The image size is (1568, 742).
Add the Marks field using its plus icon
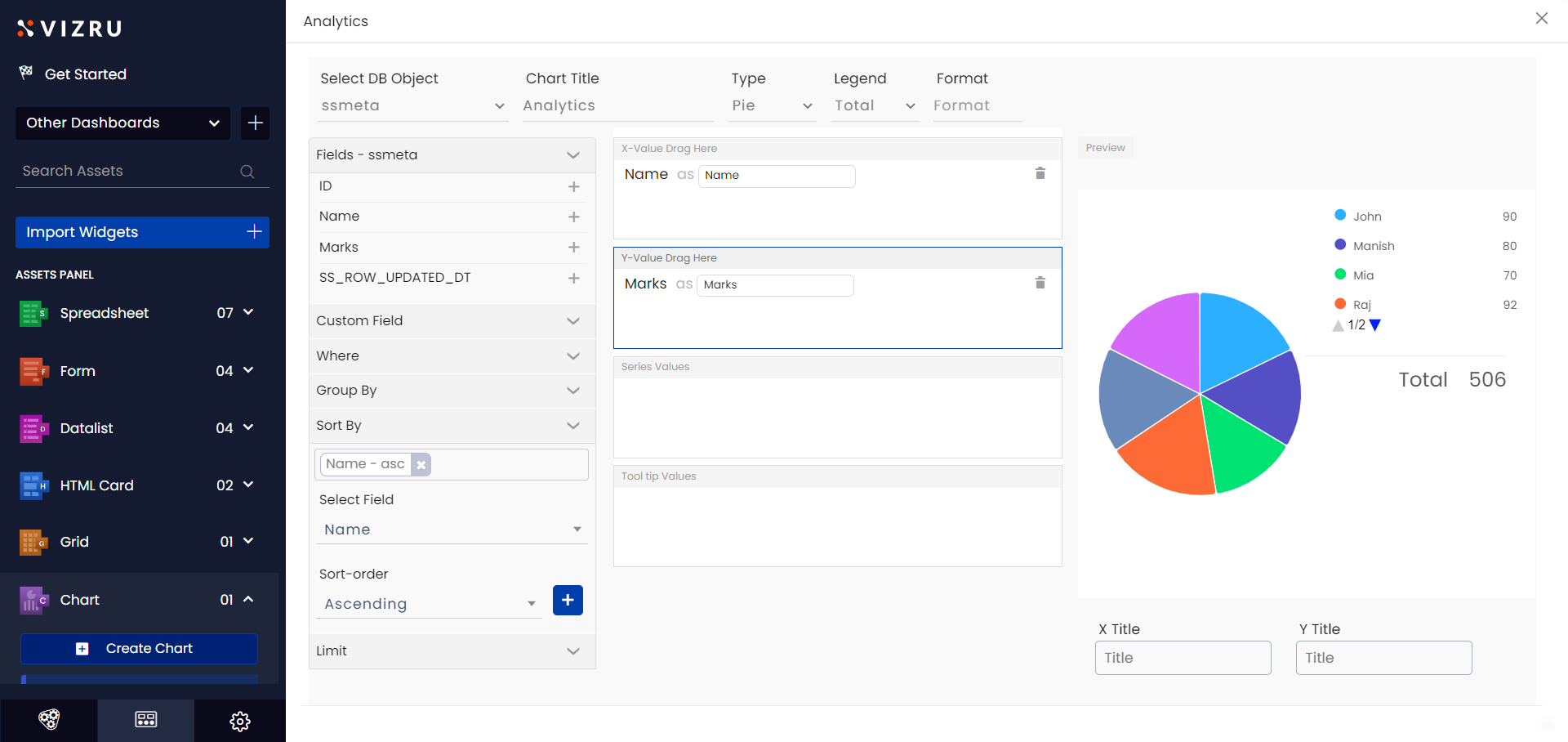coord(573,248)
